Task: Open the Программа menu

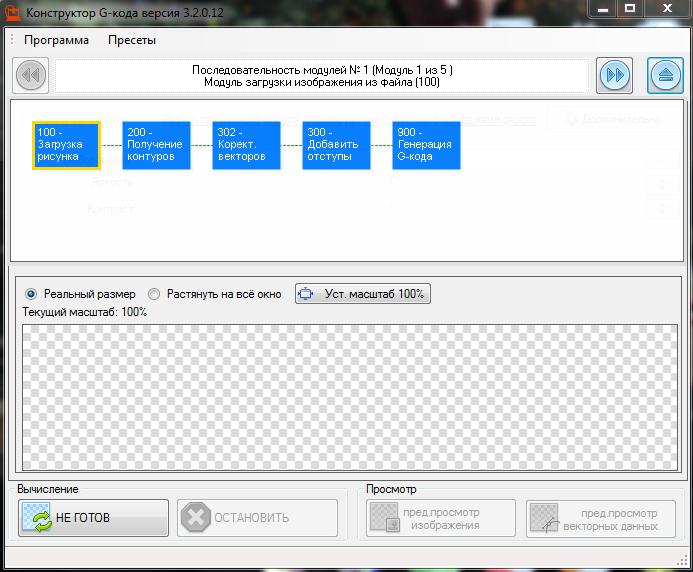Action: [x=56, y=40]
